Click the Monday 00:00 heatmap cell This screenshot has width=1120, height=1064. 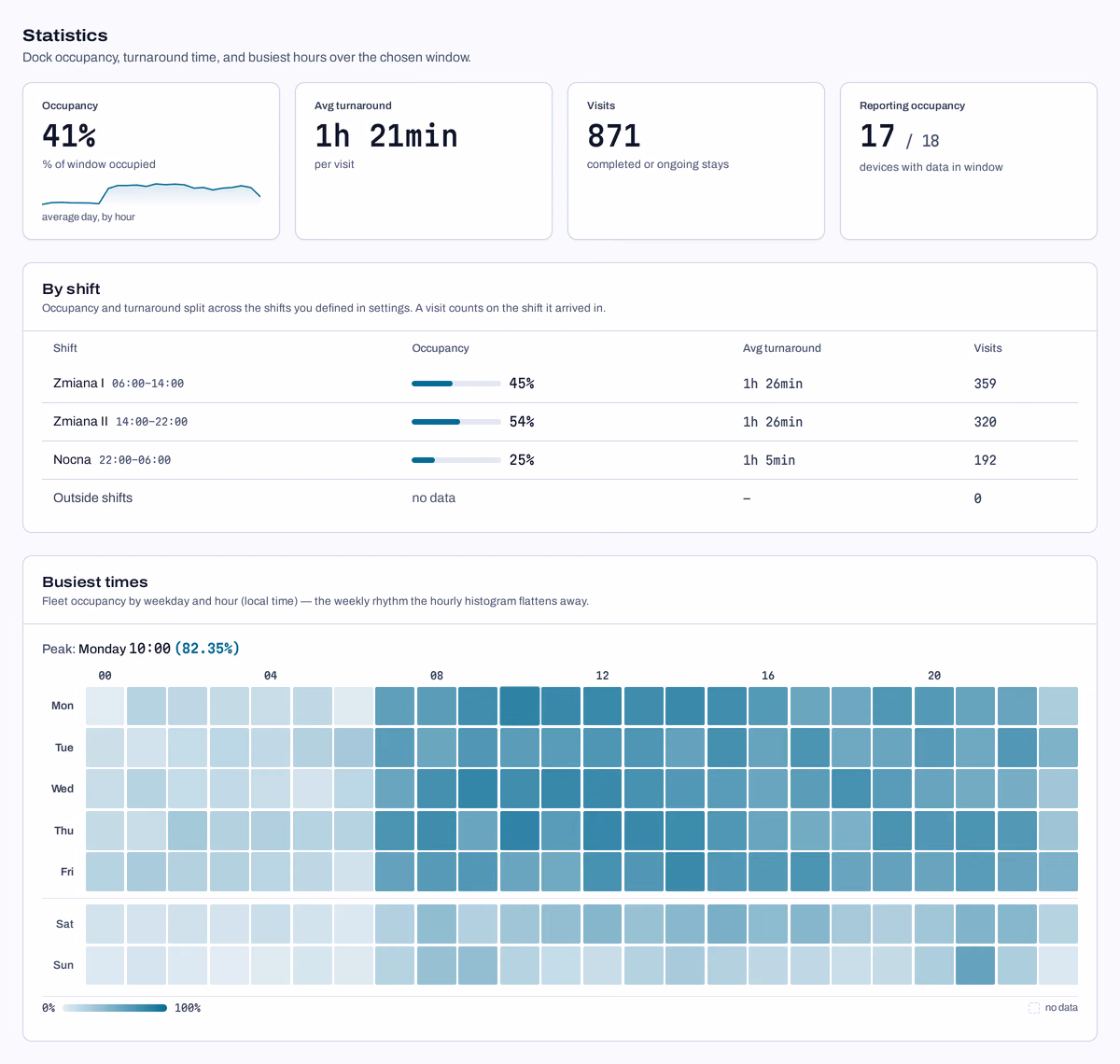click(x=105, y=707)
